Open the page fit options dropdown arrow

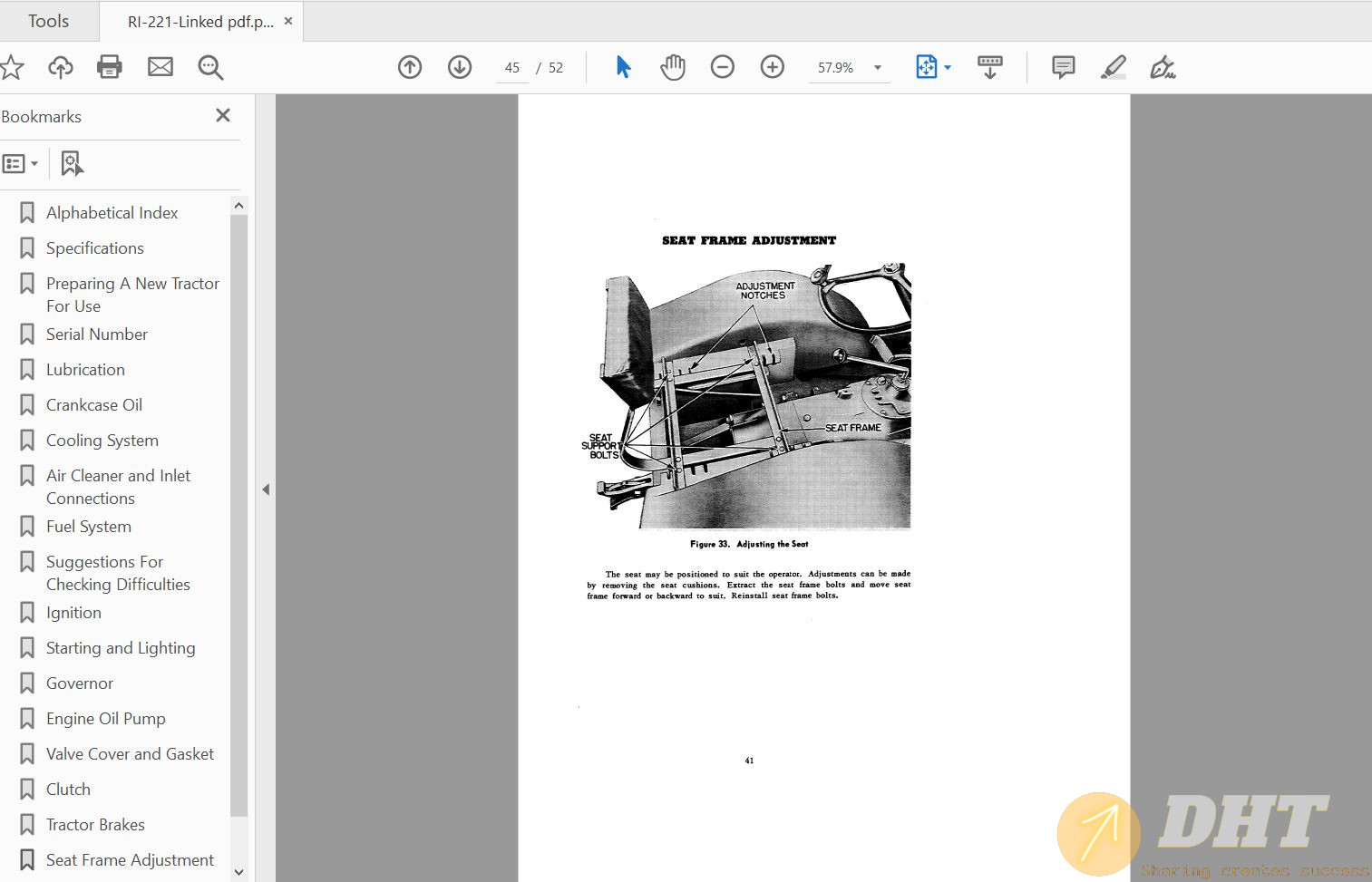[948, 68]
